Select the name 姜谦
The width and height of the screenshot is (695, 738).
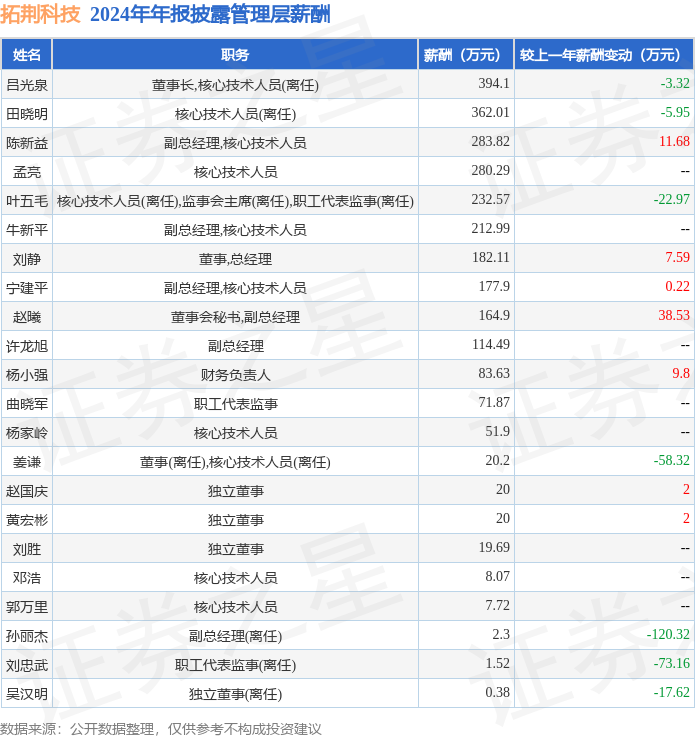[27, 462]
